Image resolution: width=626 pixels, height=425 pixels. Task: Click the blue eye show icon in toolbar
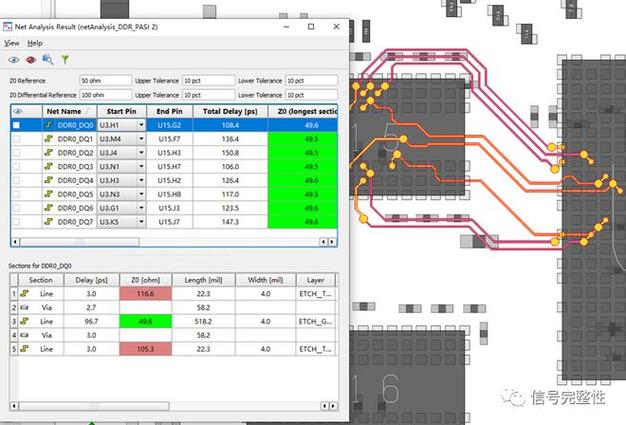[14, 60]
